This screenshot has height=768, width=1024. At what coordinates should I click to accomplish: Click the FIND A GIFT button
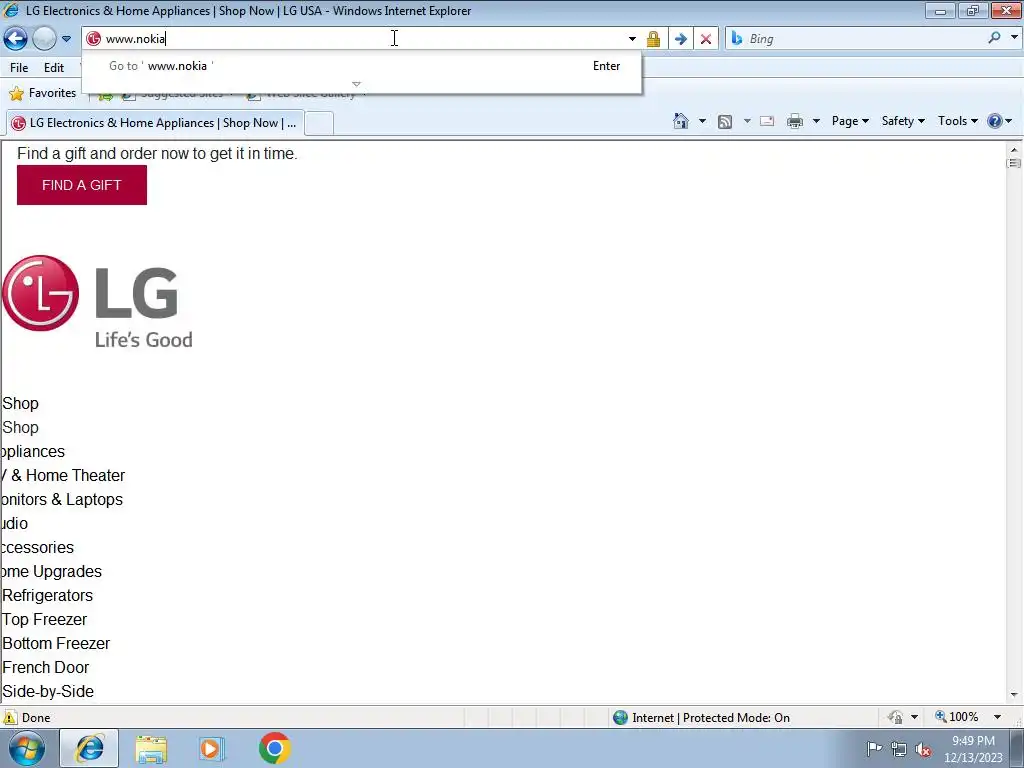point(82,185)
